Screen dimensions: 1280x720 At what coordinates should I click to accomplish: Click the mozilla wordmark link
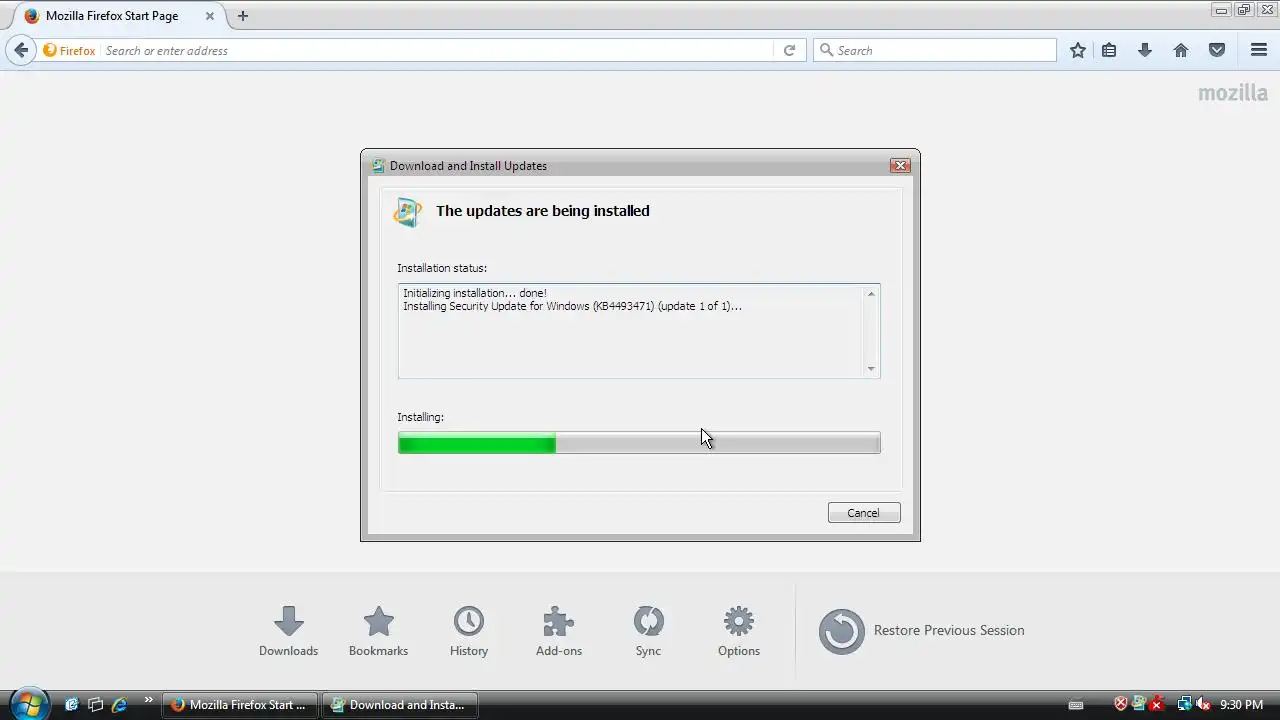click(1233, 93)
